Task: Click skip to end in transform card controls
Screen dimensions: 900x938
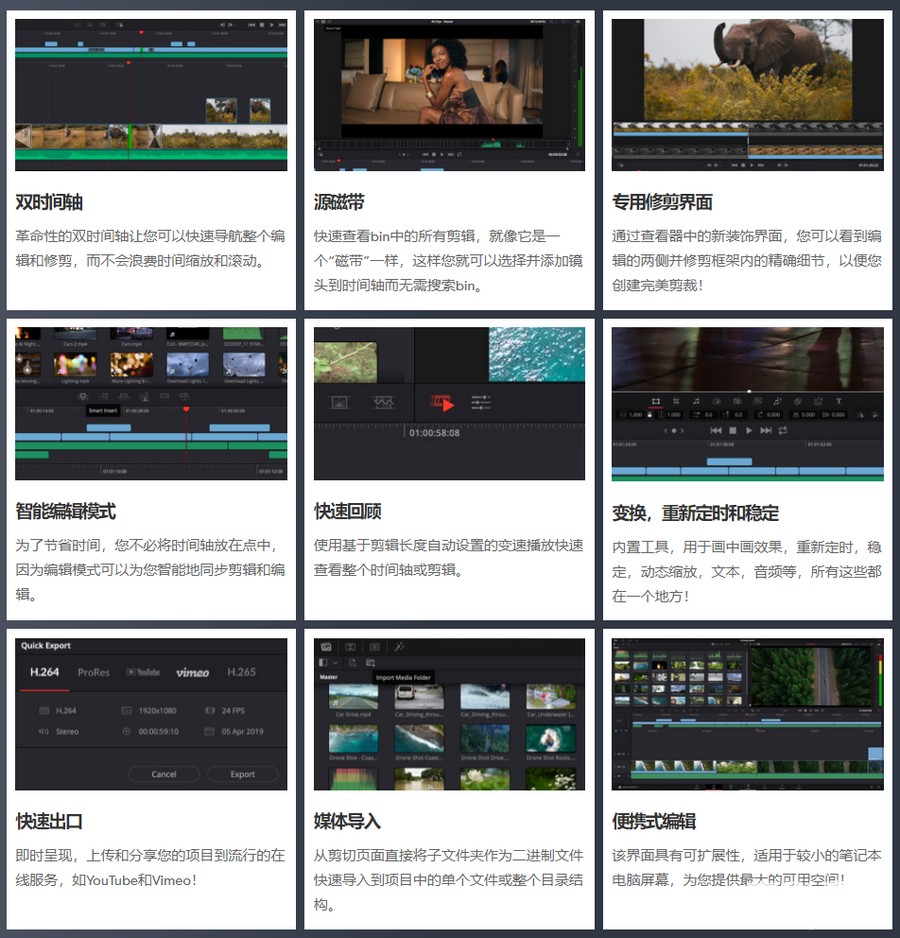Action: (766, 431)
